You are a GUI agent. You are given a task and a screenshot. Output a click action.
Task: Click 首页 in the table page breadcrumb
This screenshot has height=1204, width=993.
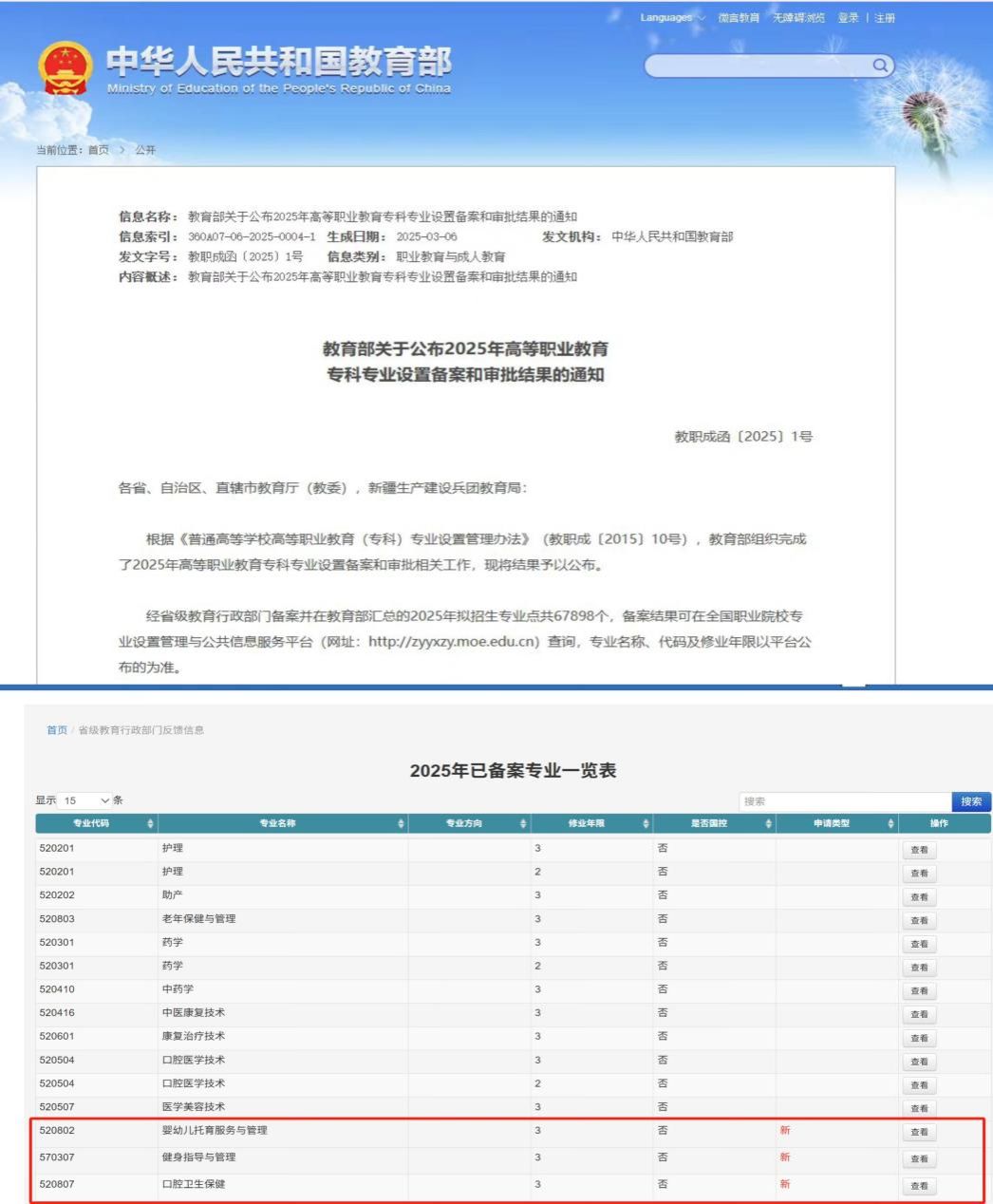[57, 730]
